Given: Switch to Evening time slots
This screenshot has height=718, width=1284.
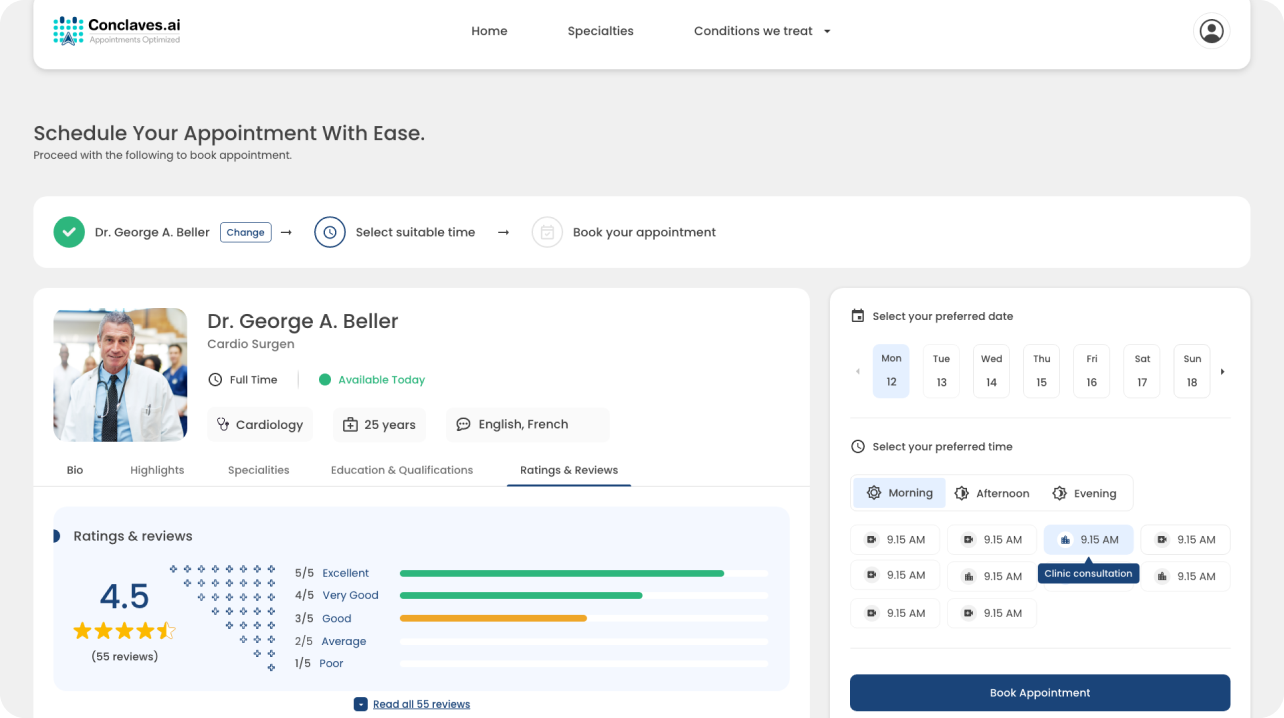Looking at the screenshot, I should 1084,493.
